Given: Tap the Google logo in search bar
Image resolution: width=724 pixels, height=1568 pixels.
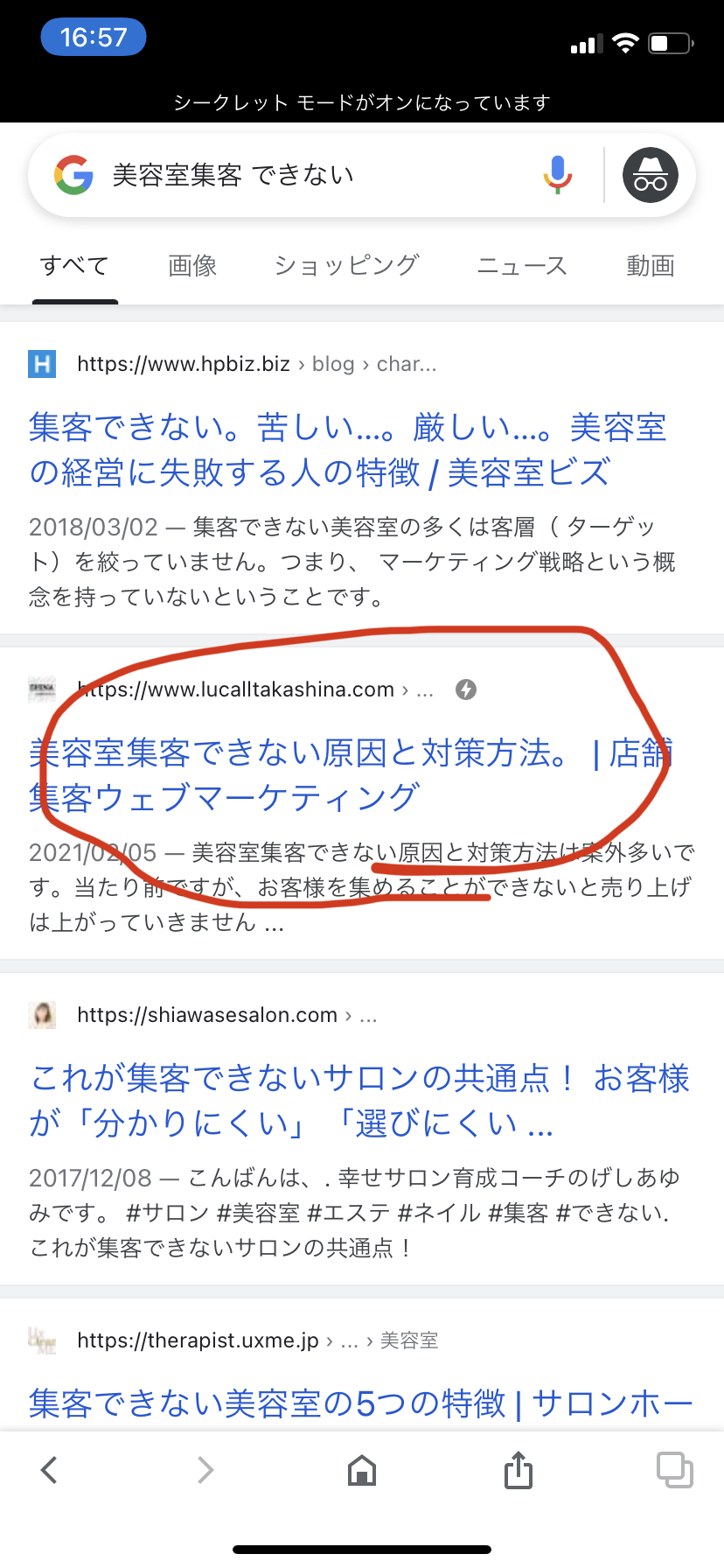Looking at the screenshot, I should point(73,175).
